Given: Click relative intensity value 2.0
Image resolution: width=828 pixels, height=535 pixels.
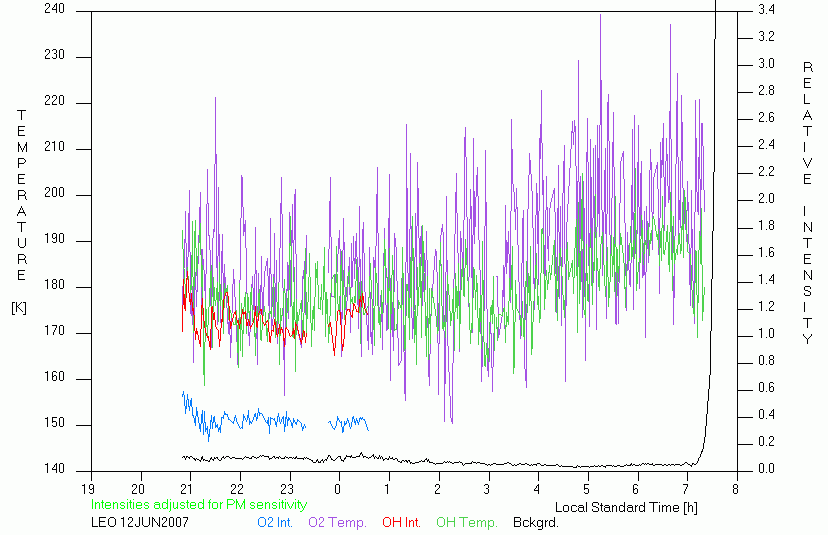Looking at the screenshot, I should (766, 199).
